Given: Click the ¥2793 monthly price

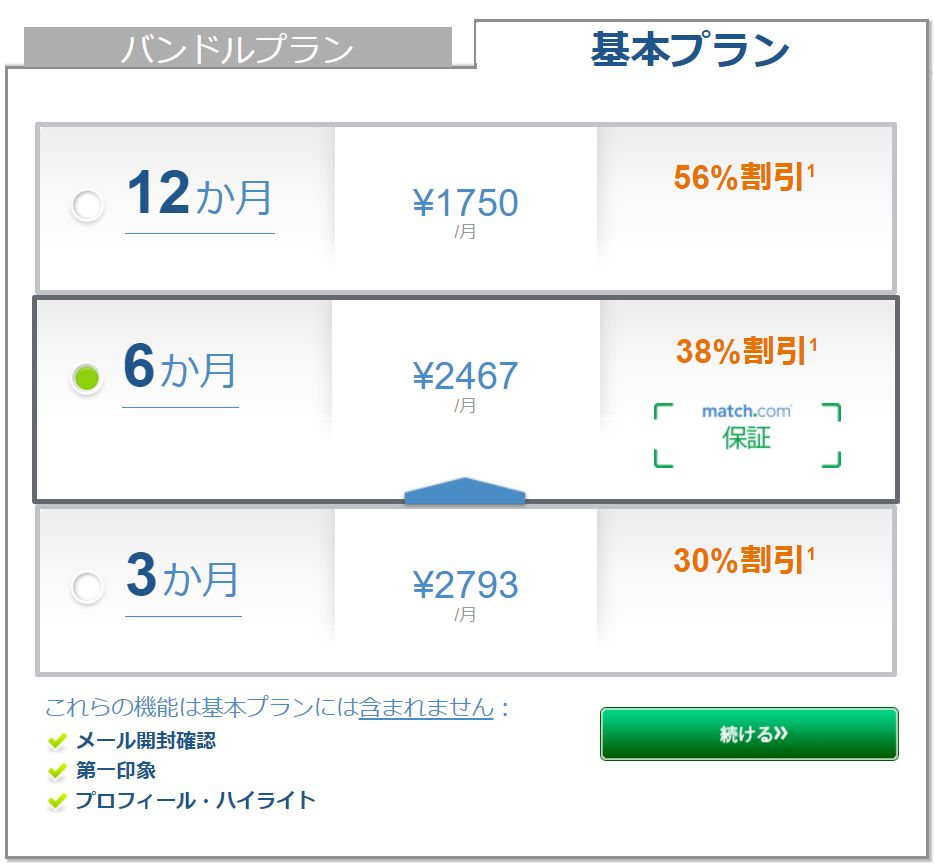Looking at the screenshot, I should (x=465, y=584).
